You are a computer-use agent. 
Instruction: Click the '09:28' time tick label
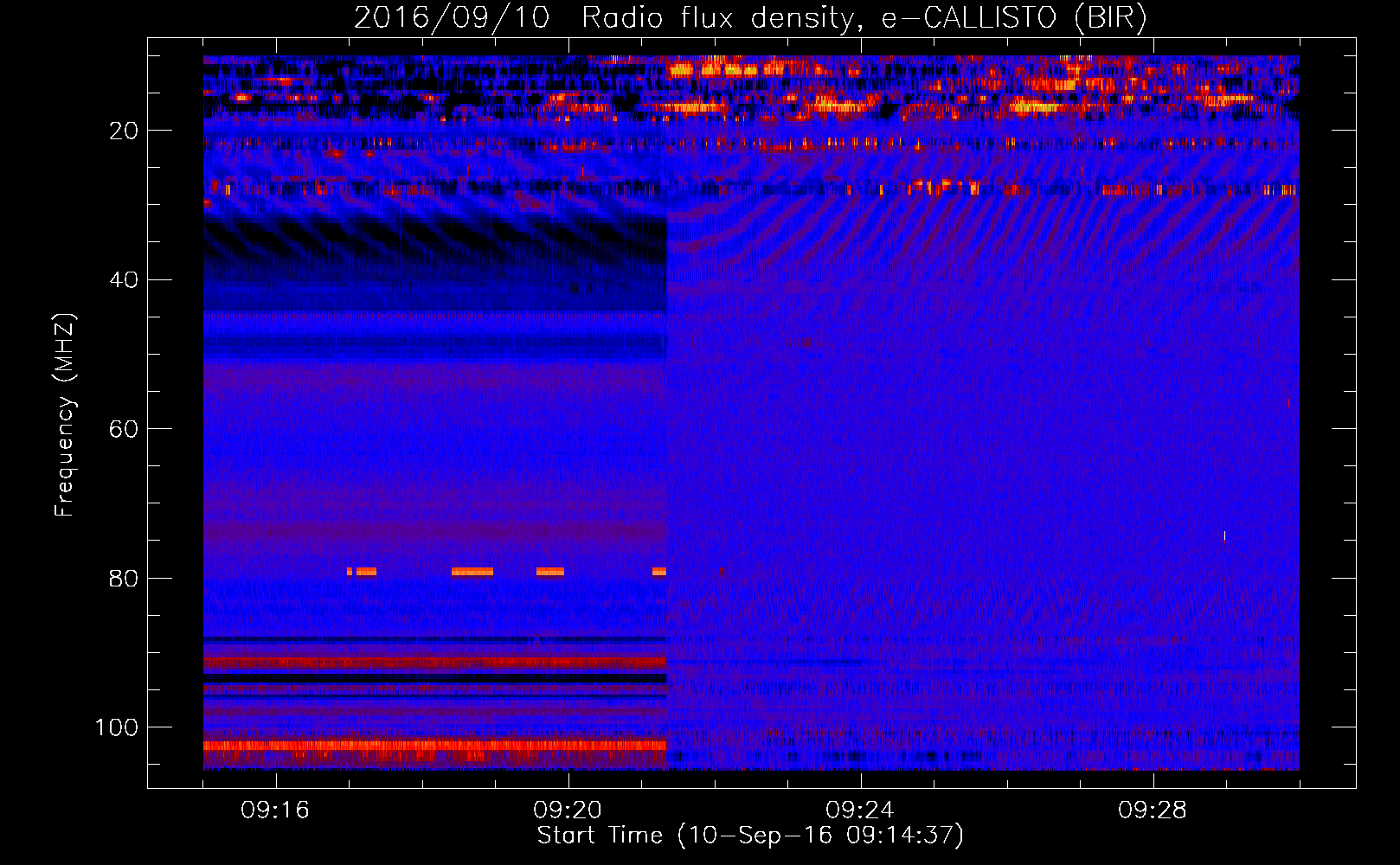pos(1153,811)
